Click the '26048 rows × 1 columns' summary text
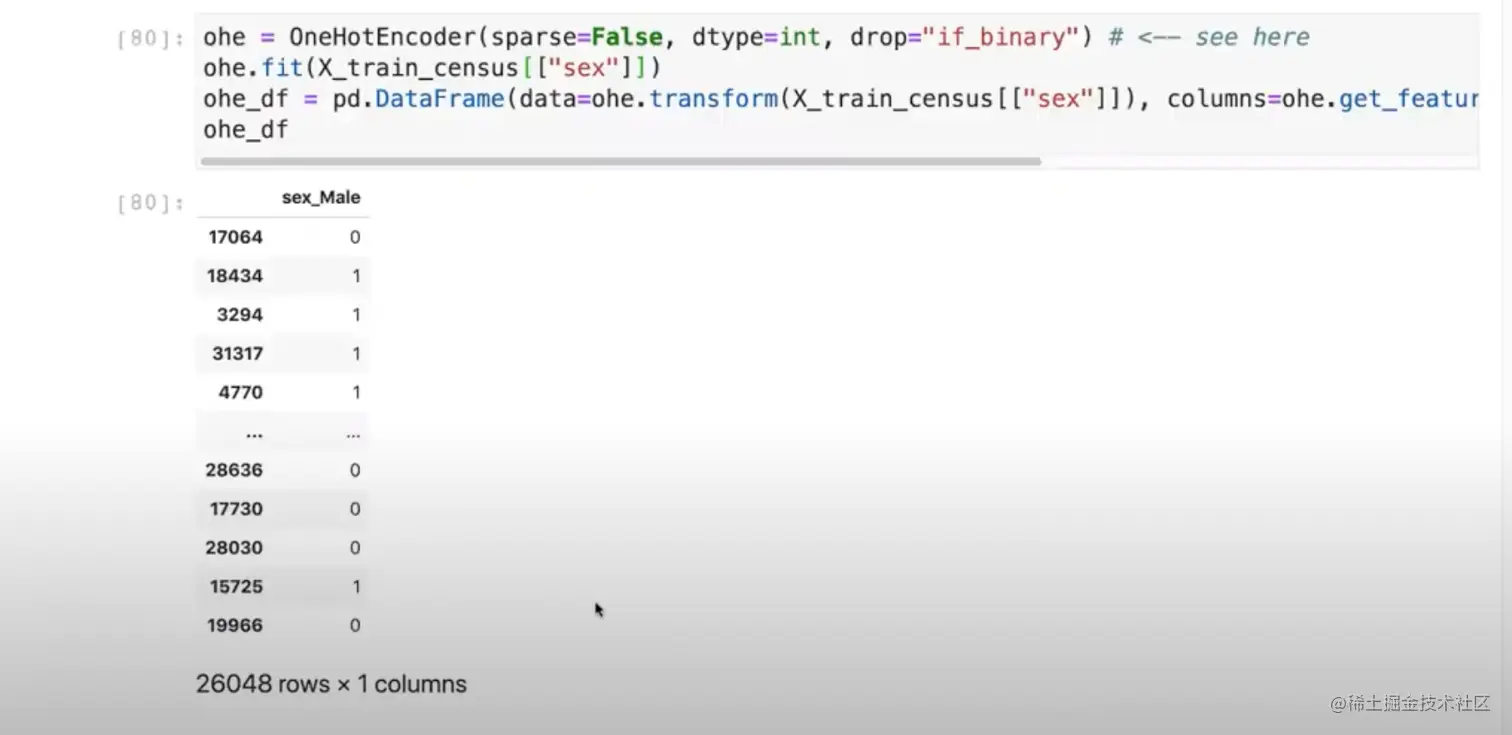Viewport: 1512px width, 735px height. (x=331, y=685)
